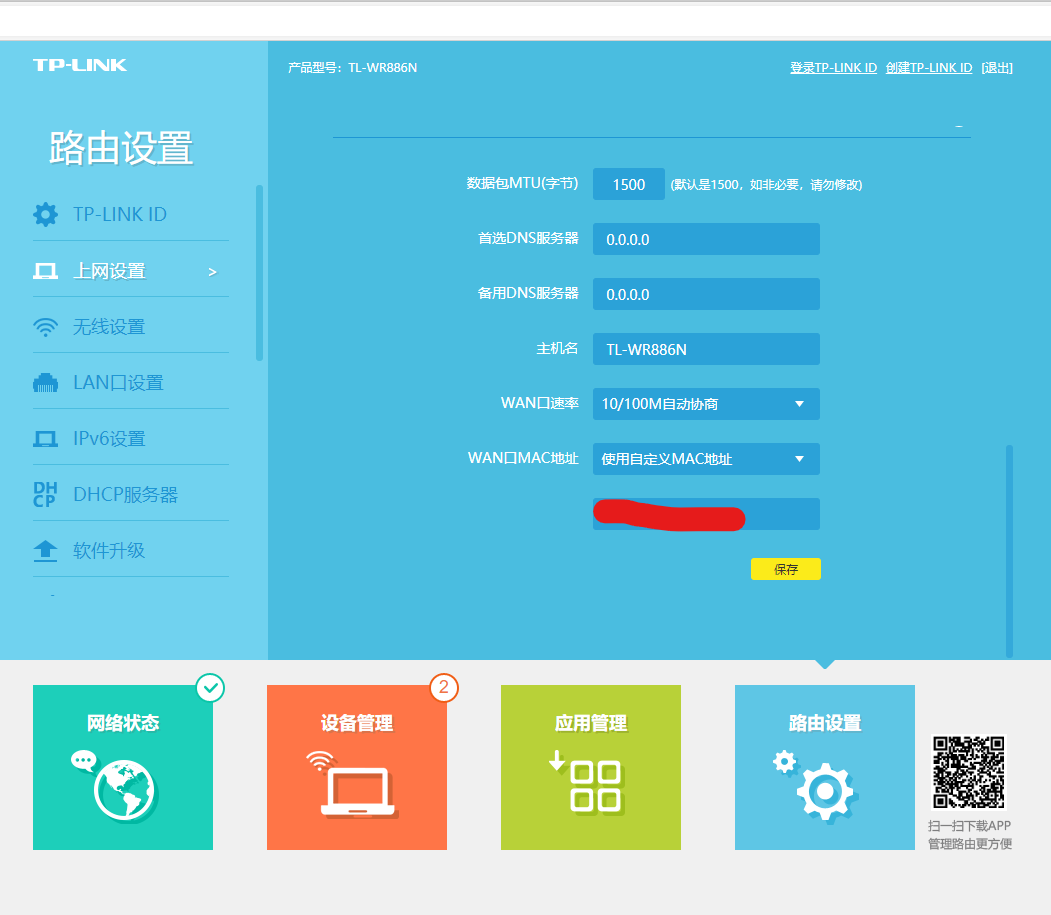Click the MTU hint 默认是1500 text
This screenshot has width=1051, height=915.
[766, 185]
